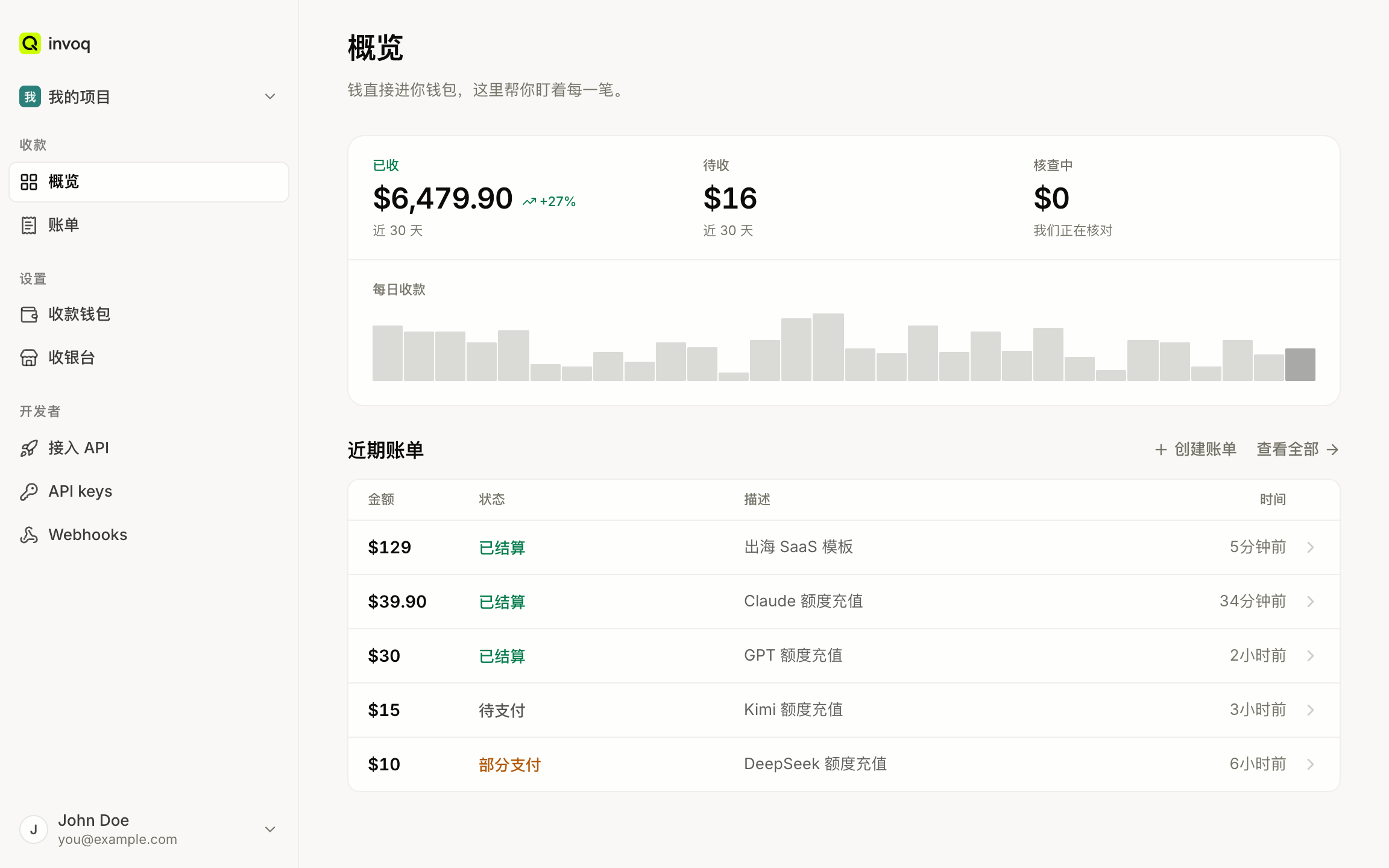Click the green 我 project avatar

[30, 96]
